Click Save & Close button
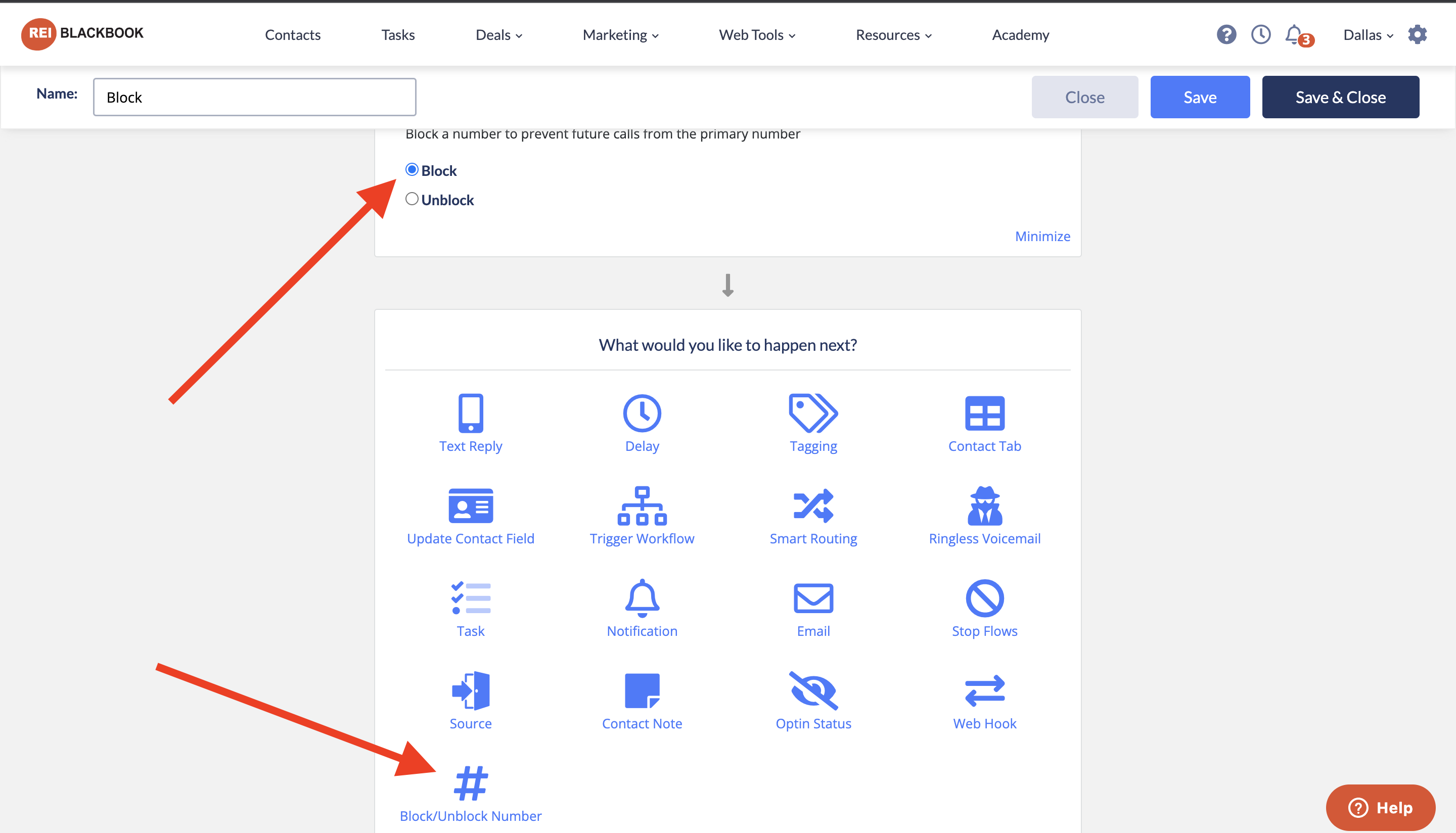1456x833 pixels. 1340,97
